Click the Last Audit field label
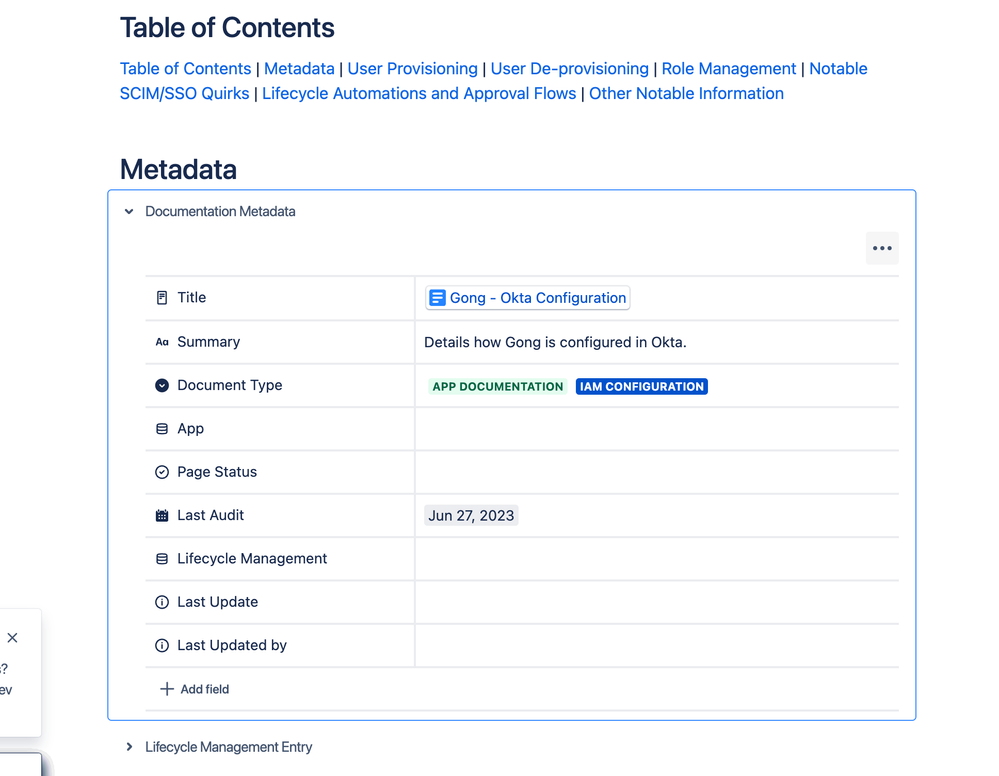Viewport: 999px width, 776px height. tap(210, 515)
